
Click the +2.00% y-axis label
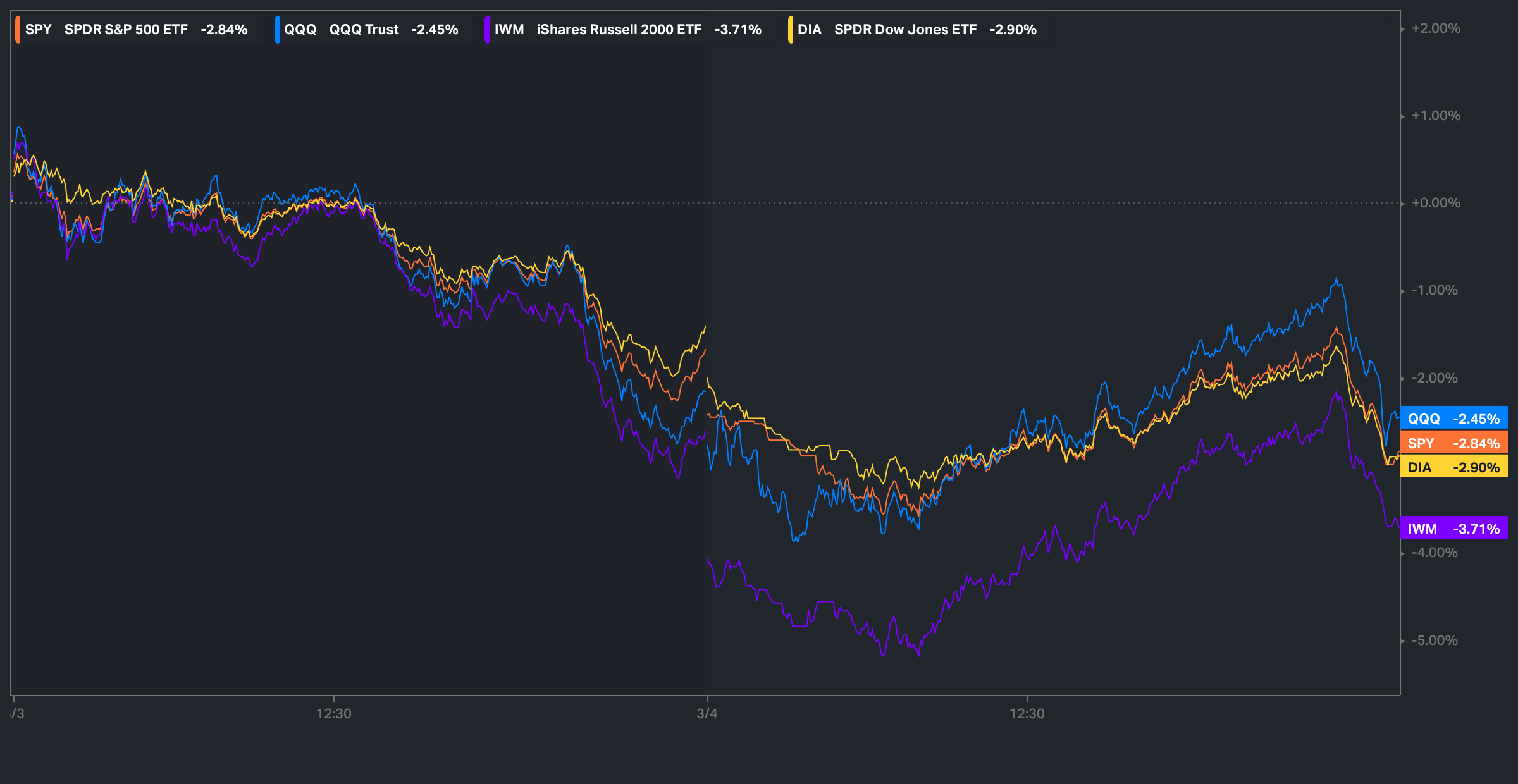coord(1436,28)
